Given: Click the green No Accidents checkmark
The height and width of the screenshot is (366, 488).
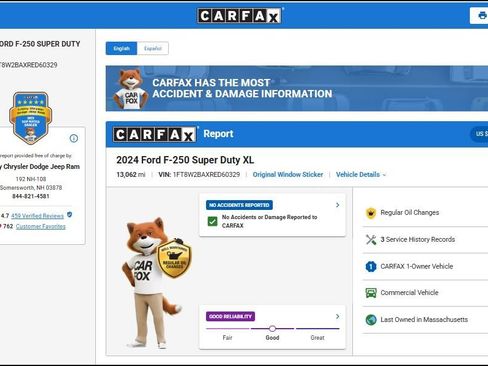Looking at the screenshot, I should [x=212, y=221].
